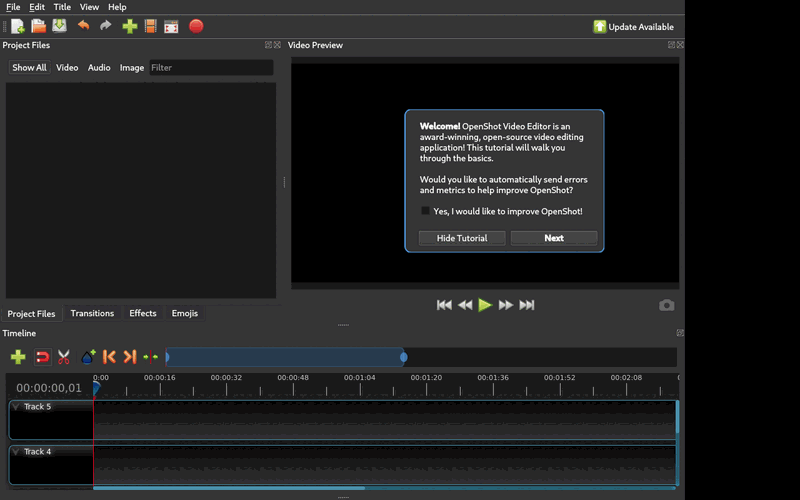800x500 pixels.
Task: Toggle timeline snapping magnet icon
Action: (42, 357)
